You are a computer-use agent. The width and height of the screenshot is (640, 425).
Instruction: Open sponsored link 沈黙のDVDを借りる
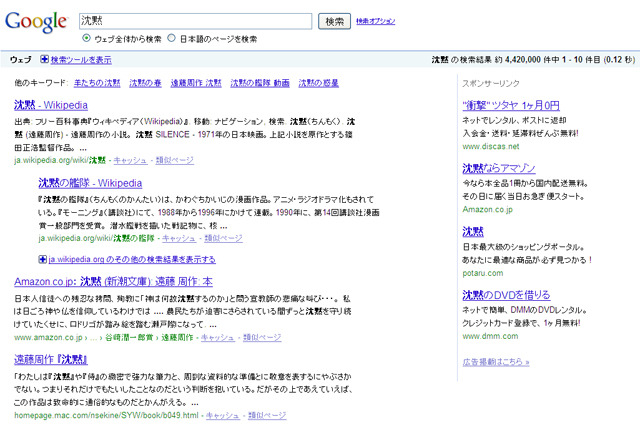[507, 295]
